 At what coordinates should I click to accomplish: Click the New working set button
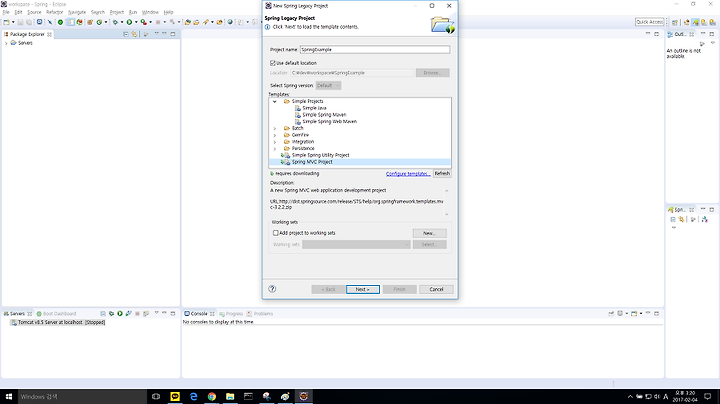(429, 233)
